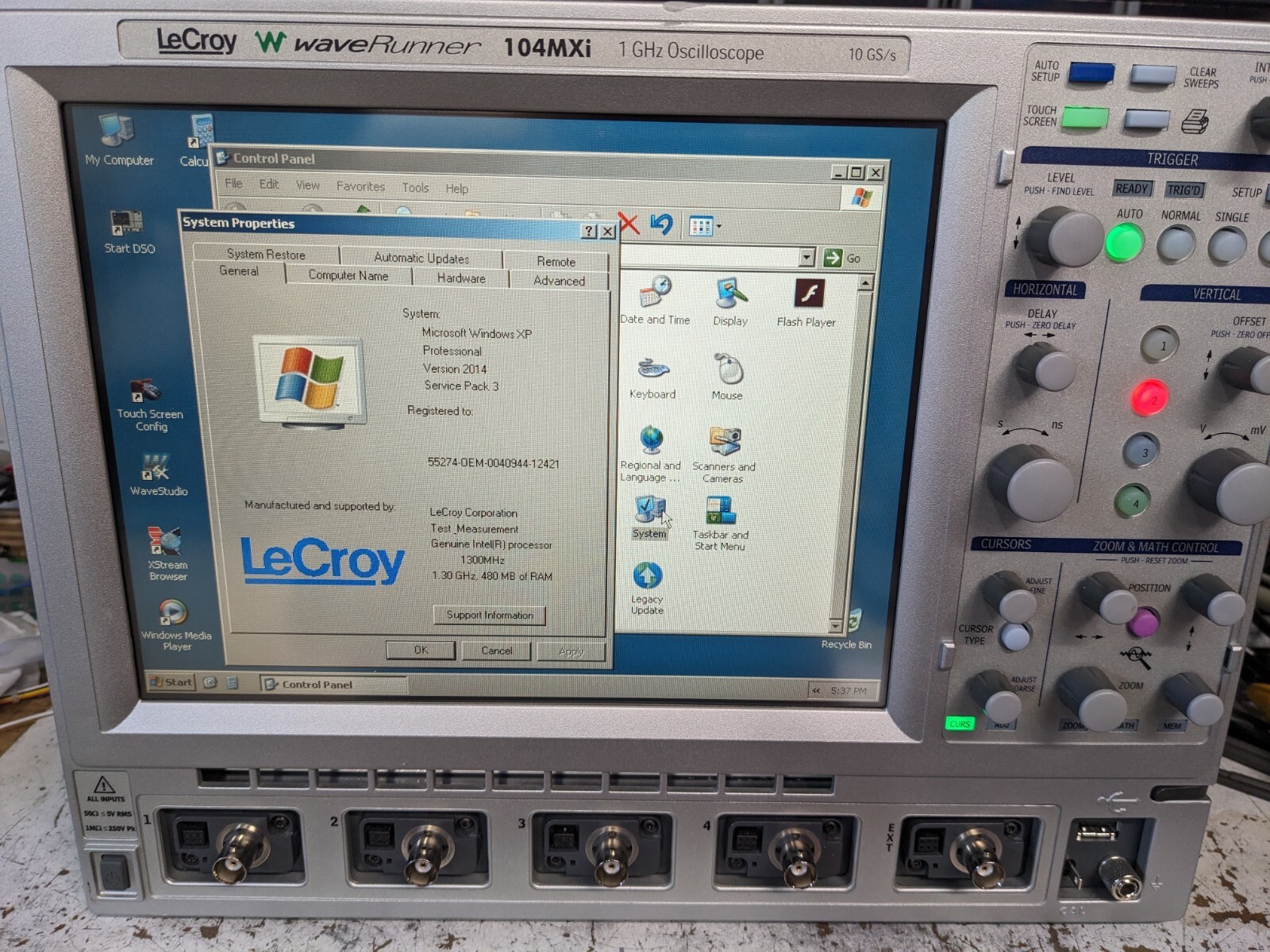The width and height of the screenshot is (1270, 952).
Task: Click scroll up arrow in Control Panel
Action: pos(866,282)
